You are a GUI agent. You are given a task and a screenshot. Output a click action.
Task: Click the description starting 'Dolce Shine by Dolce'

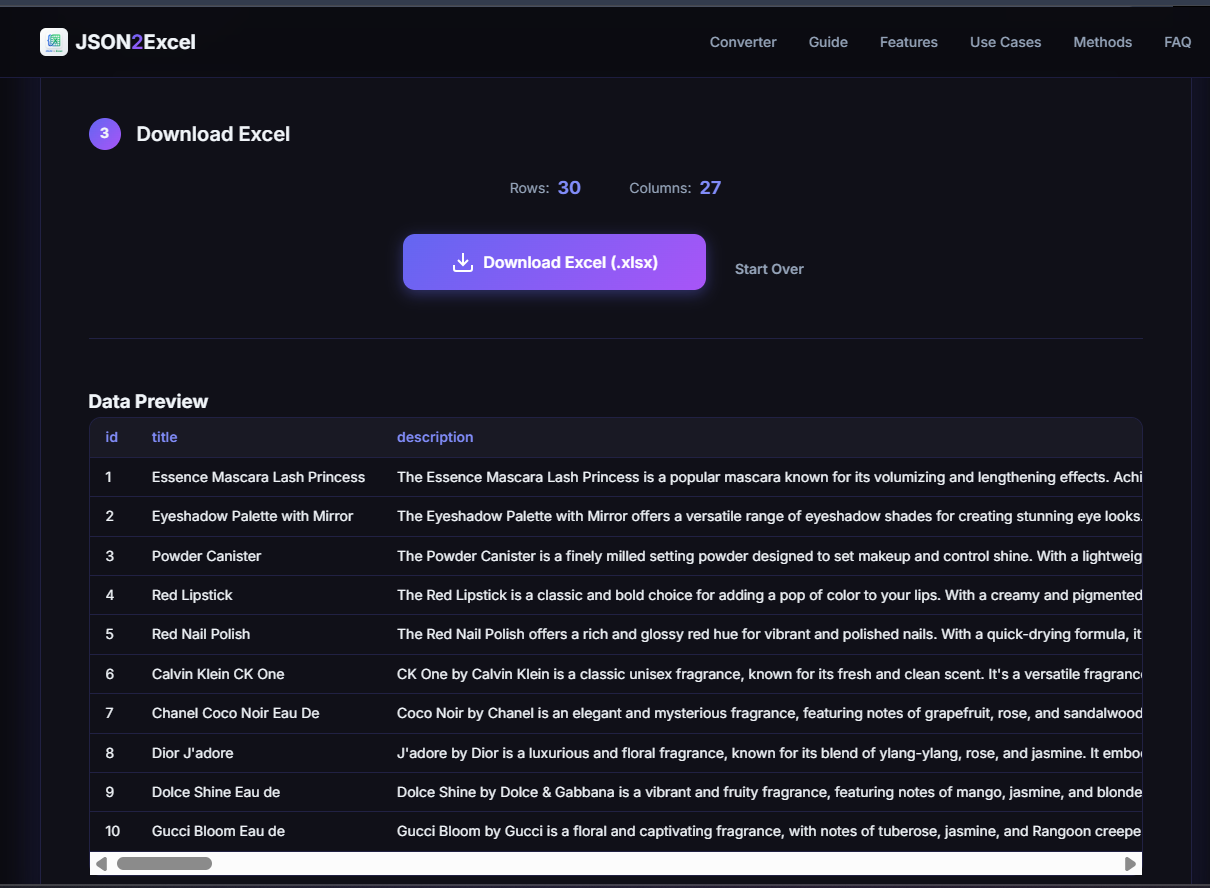(x=769, y=792)
